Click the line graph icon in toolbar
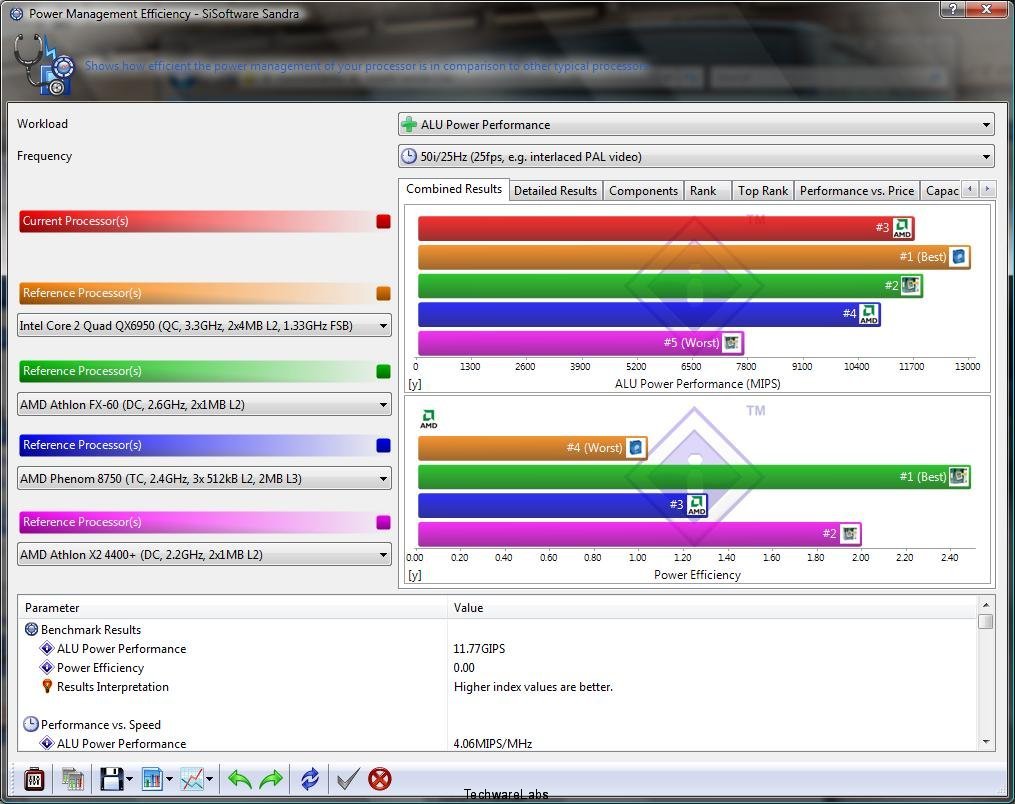 [192, 779]
